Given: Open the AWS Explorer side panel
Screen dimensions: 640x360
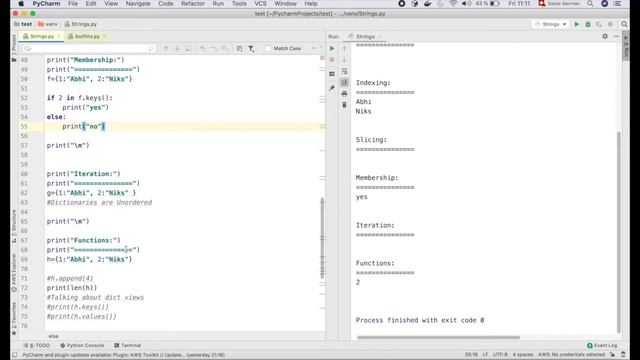Looking at the screenshot, I should [x=14, y=272].
